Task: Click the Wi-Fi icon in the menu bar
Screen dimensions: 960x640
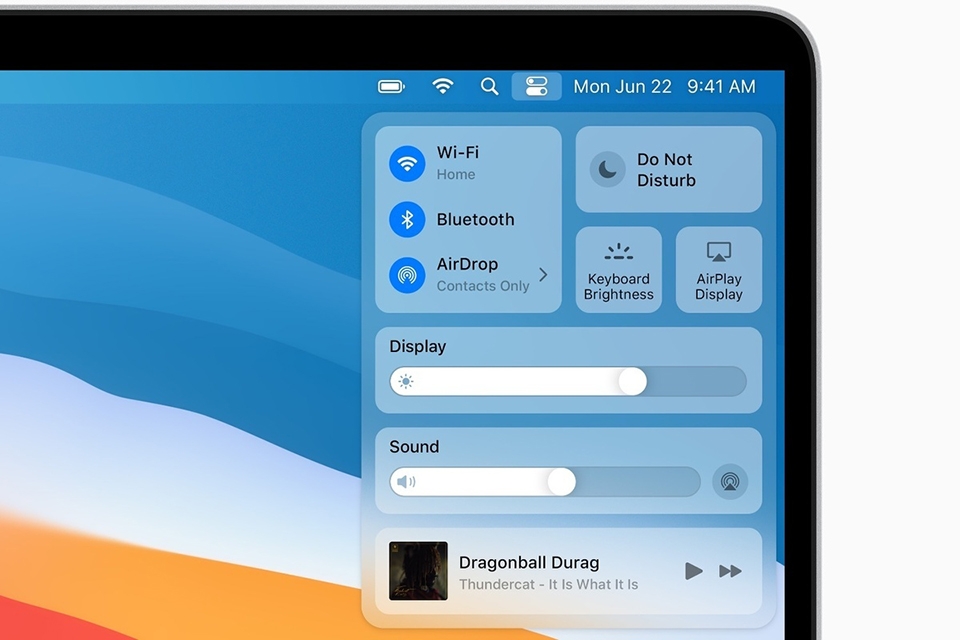Action: 443,86
